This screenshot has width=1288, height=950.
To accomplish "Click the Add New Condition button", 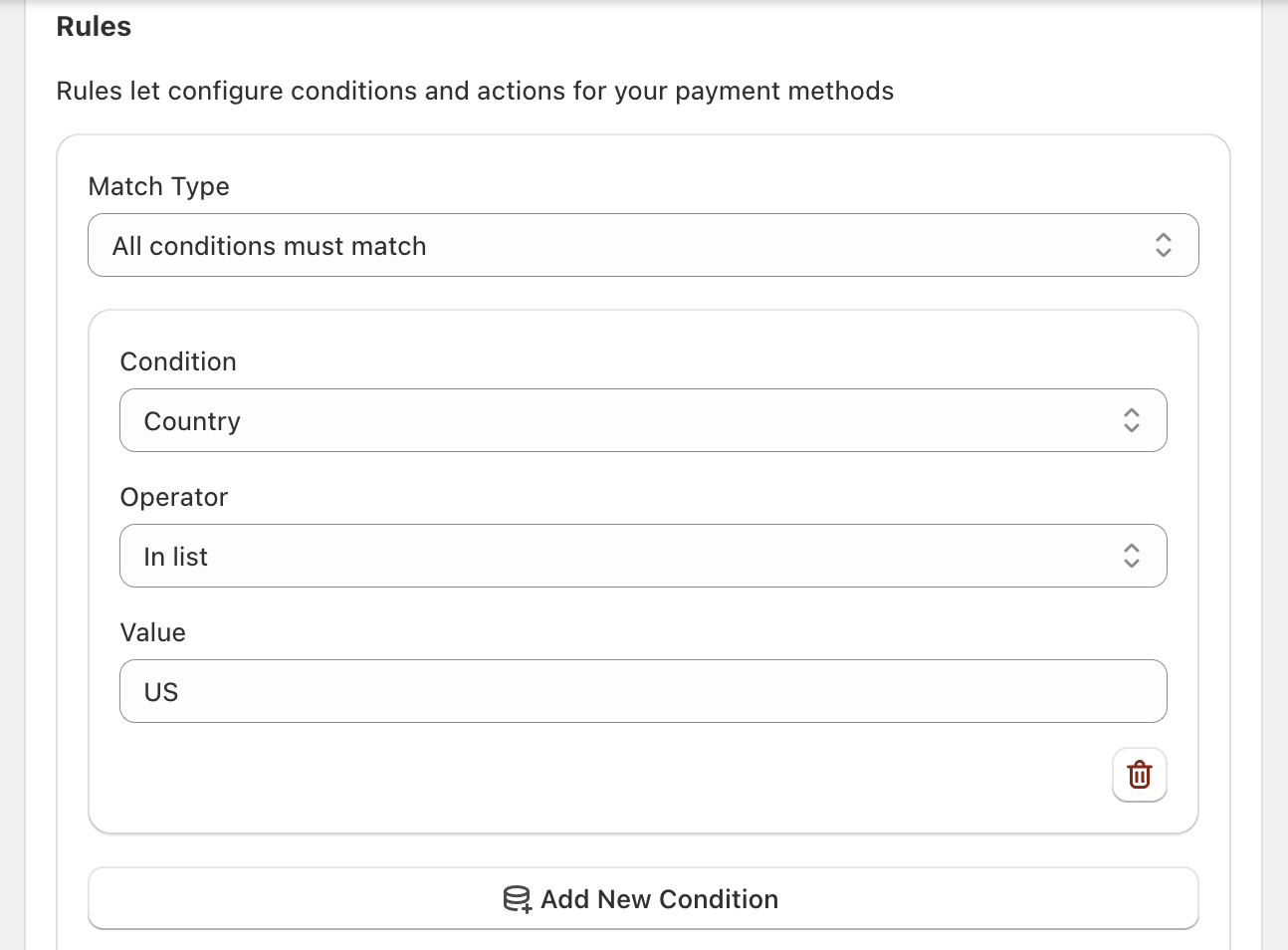I will (x=643, y=898).
